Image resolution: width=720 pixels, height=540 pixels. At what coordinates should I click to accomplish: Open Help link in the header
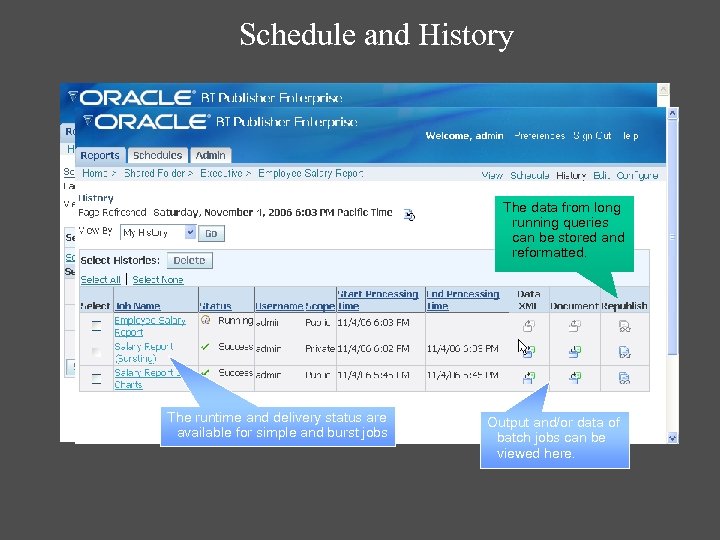tap(630, 136)
